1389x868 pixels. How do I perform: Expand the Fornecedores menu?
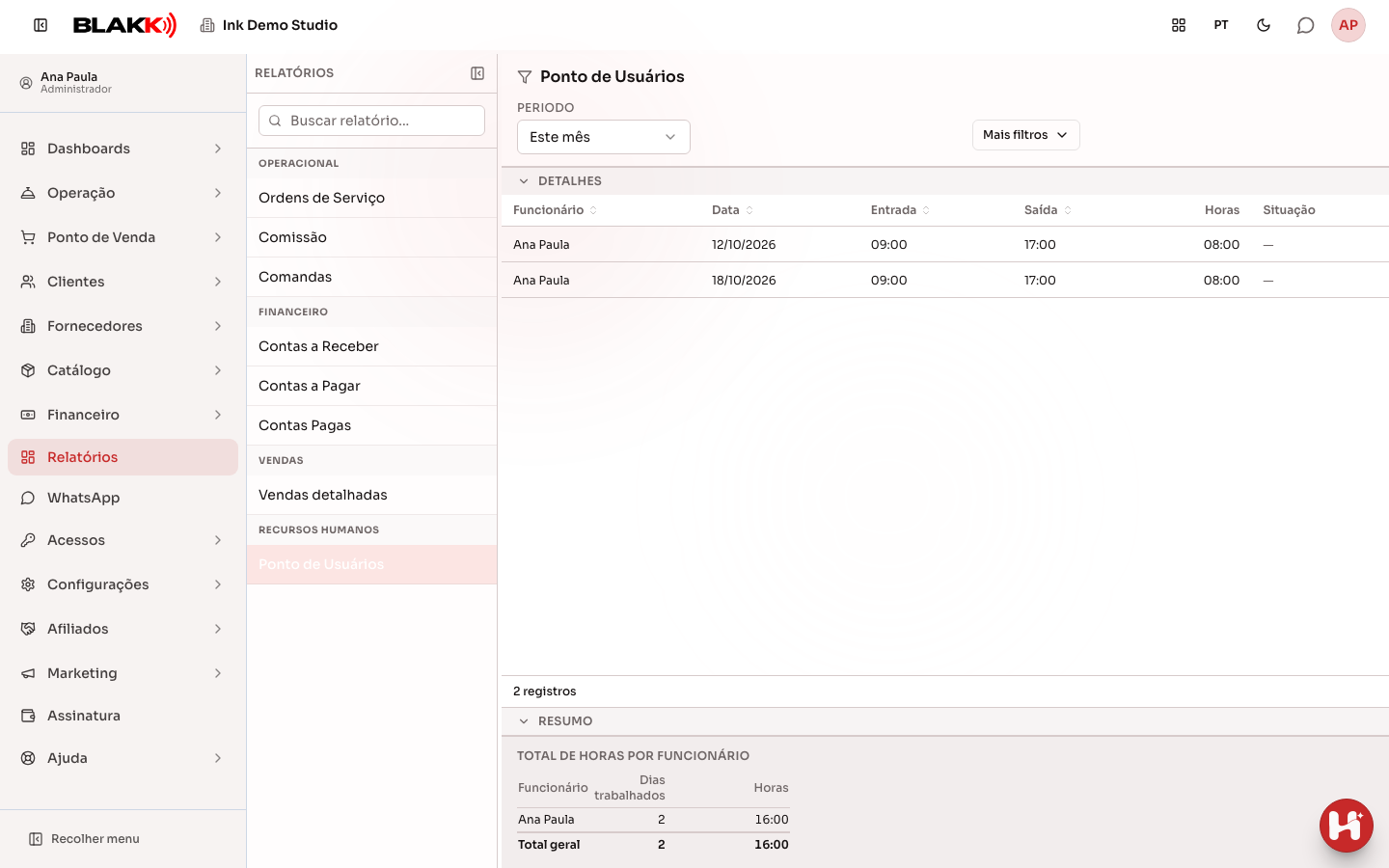pos(123,326)
